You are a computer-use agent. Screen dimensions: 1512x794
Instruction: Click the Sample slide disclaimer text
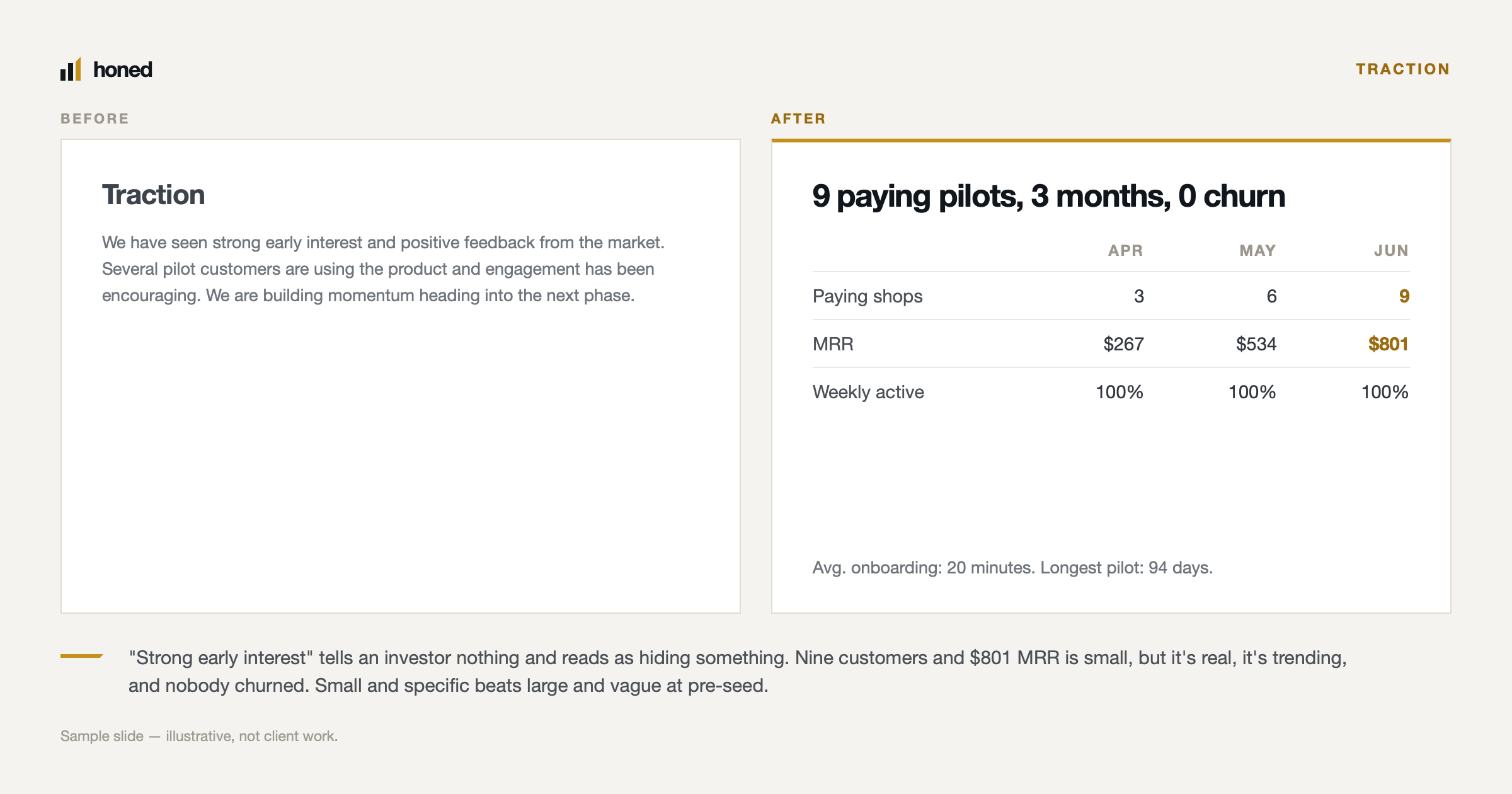pos(199,736)
